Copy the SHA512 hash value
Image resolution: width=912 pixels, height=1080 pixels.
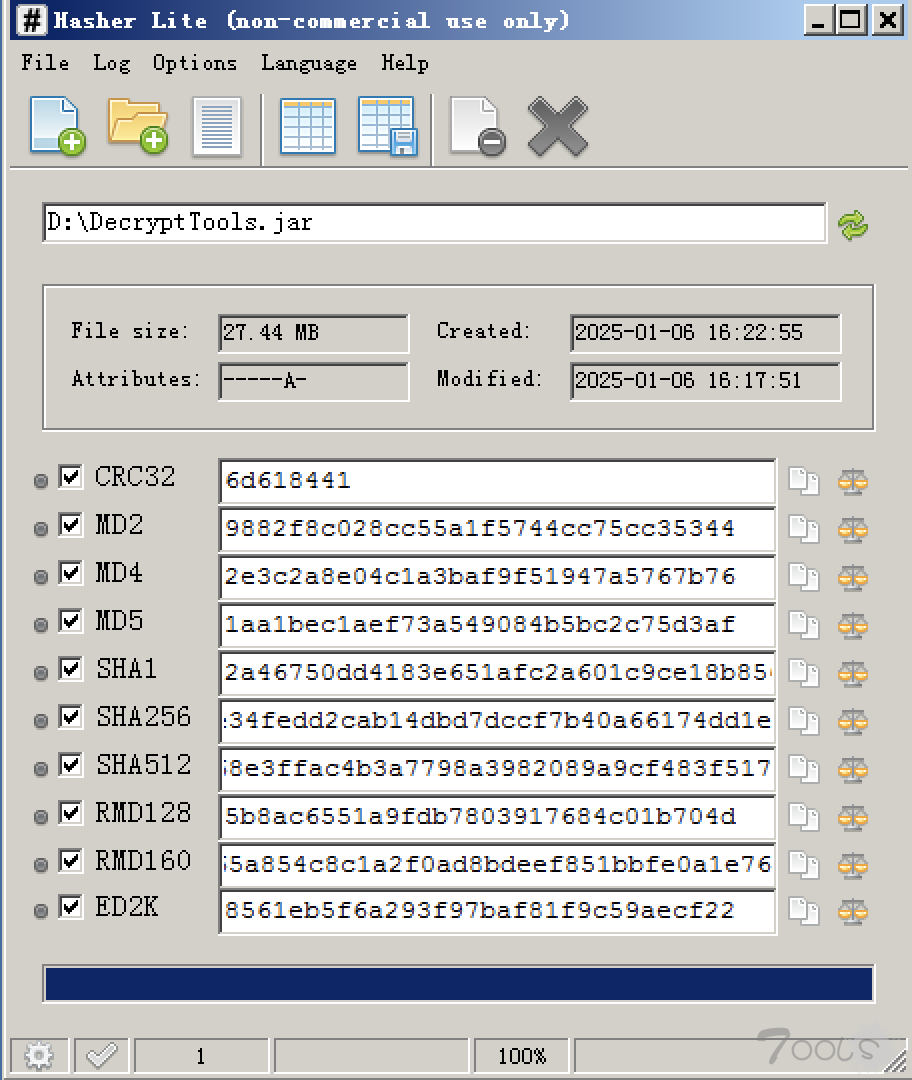(803, 769)
